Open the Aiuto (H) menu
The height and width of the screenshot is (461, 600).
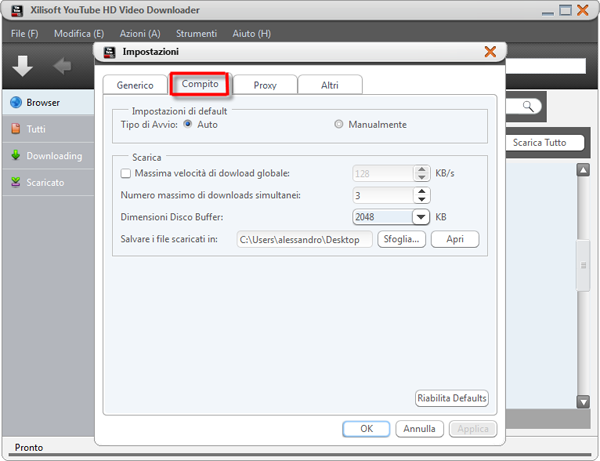(x=251, y=34)
